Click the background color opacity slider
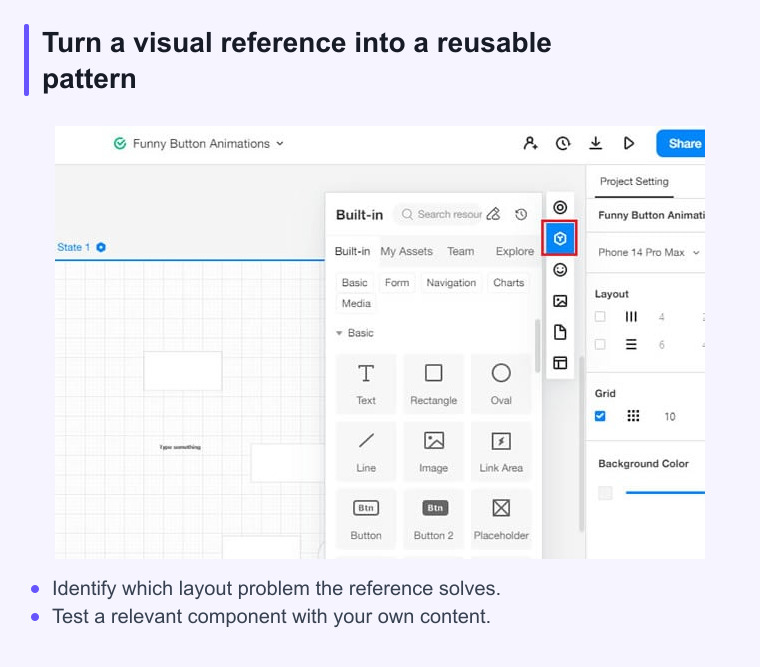This screenshot has width=760, height=667. (665, 492)
